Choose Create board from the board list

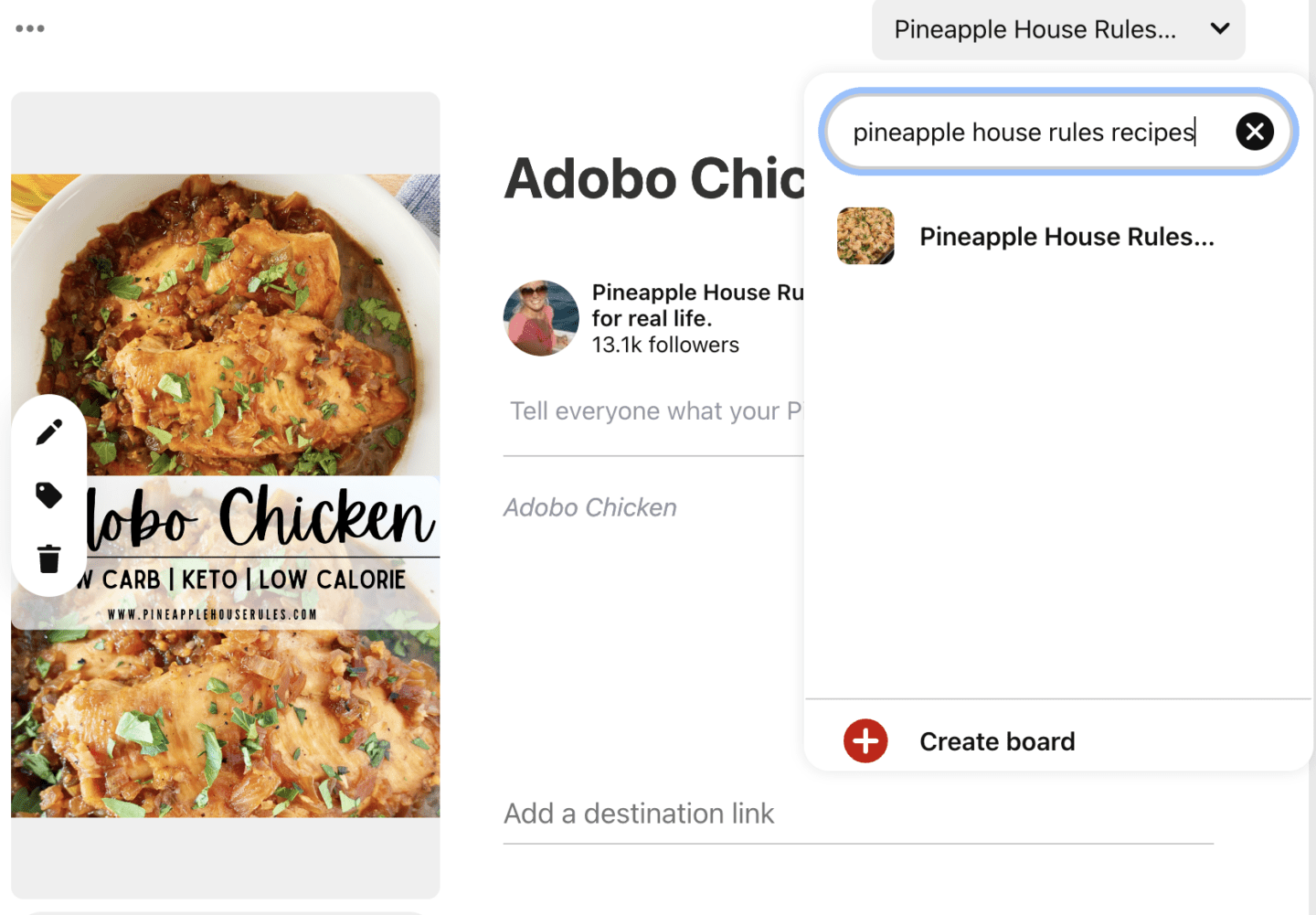click(997, 740)
